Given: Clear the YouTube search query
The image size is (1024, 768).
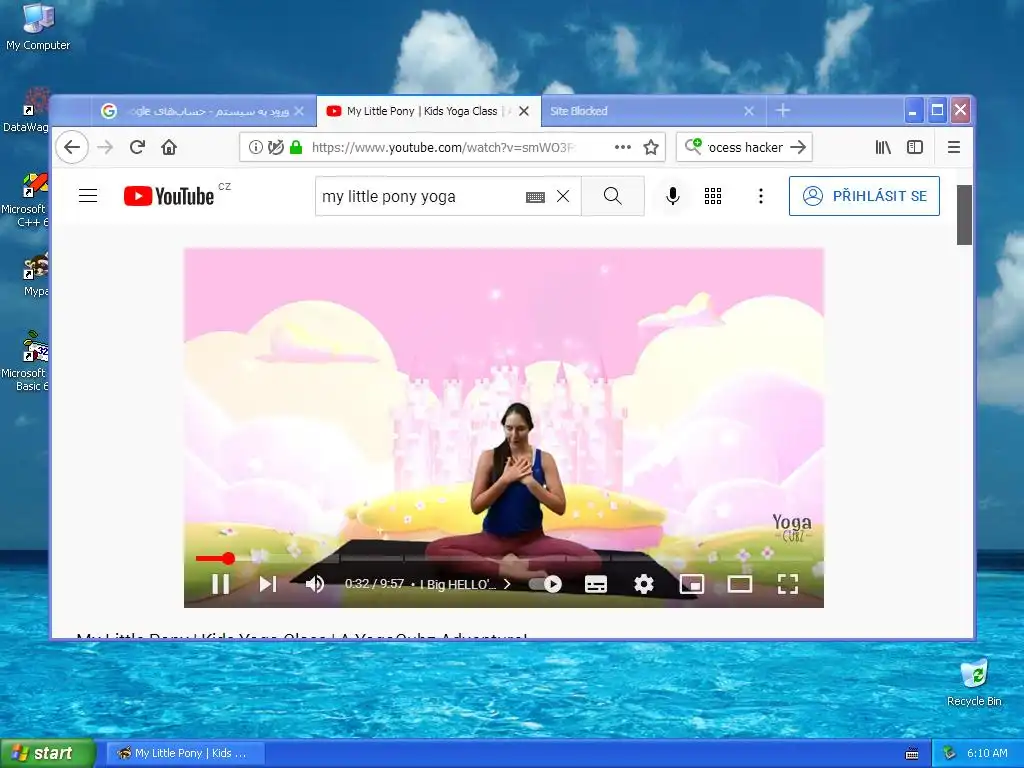Looking at the screenshot, I should click(x=563, y=196).
